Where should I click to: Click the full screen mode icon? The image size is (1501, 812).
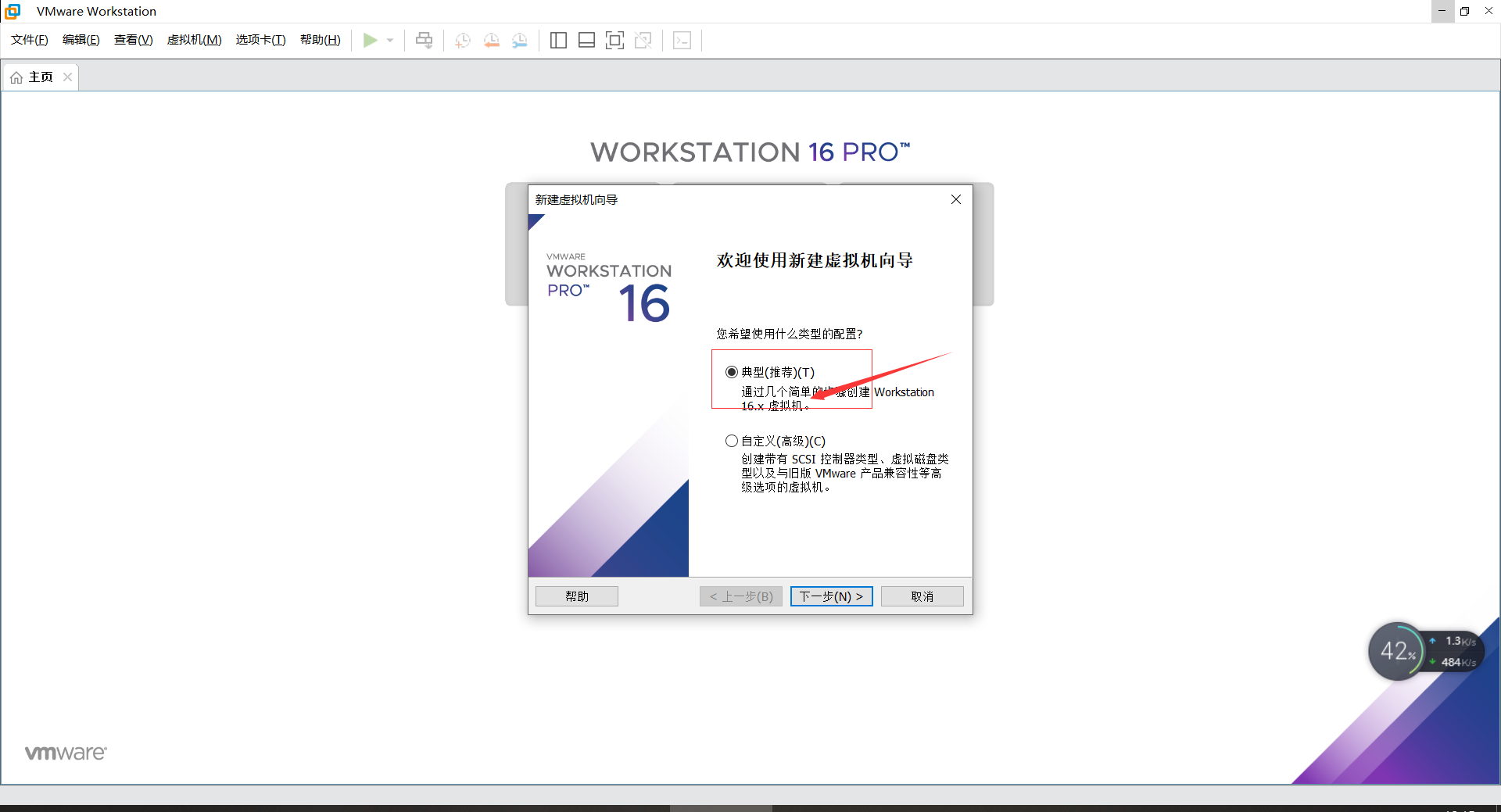615,41
